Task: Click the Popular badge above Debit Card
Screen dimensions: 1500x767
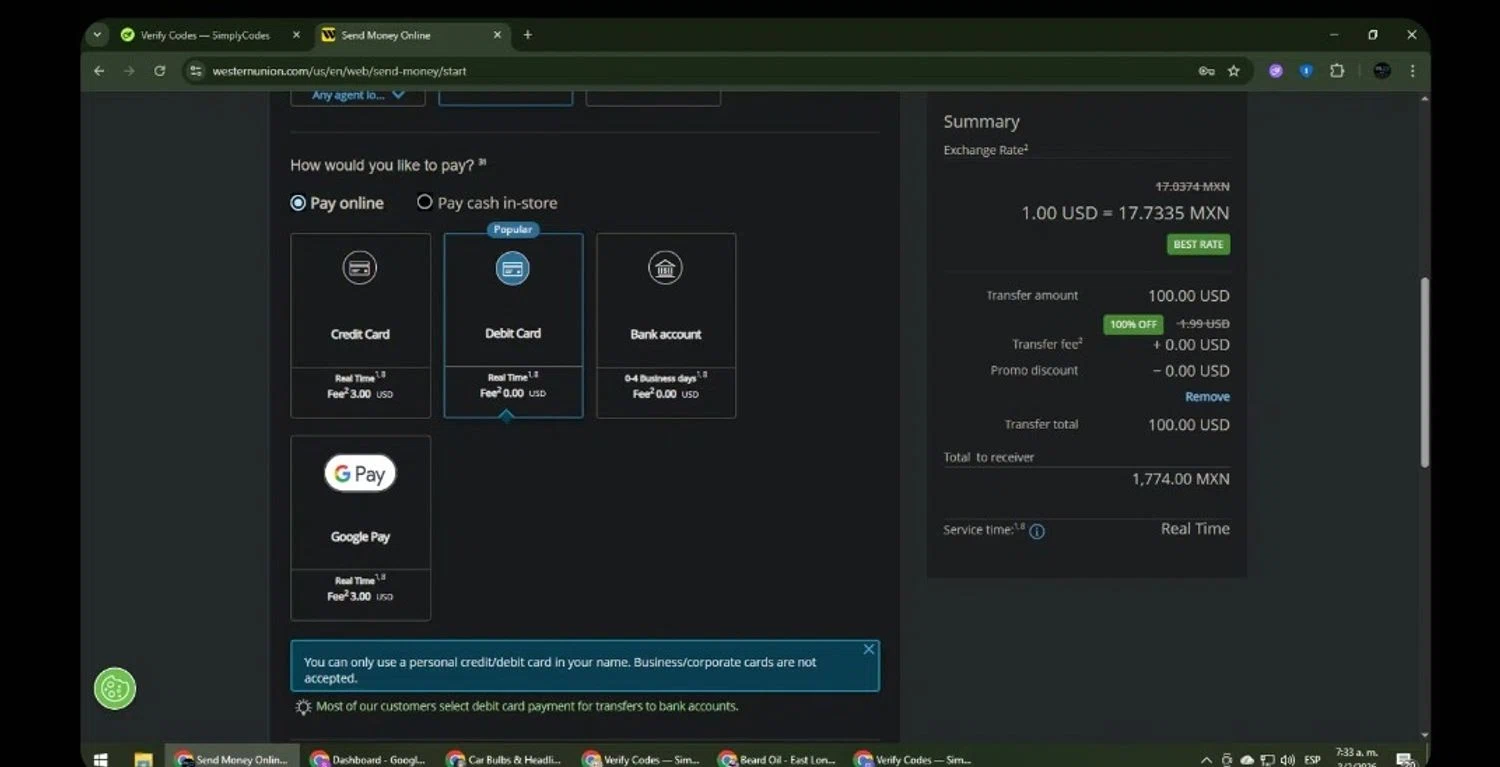Action: [x=513, y=229]
